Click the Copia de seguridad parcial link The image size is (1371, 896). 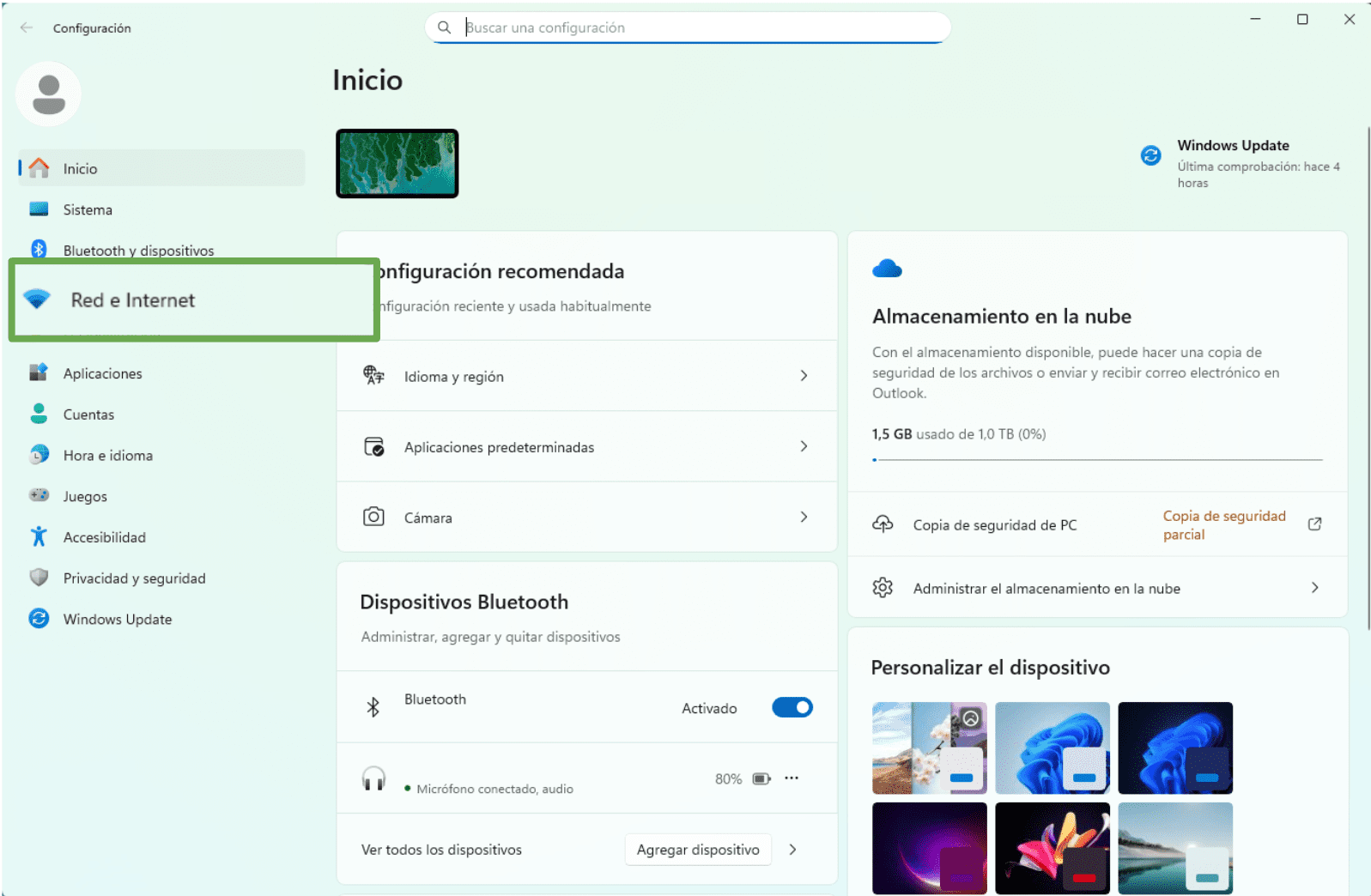tap(1223, 524)
